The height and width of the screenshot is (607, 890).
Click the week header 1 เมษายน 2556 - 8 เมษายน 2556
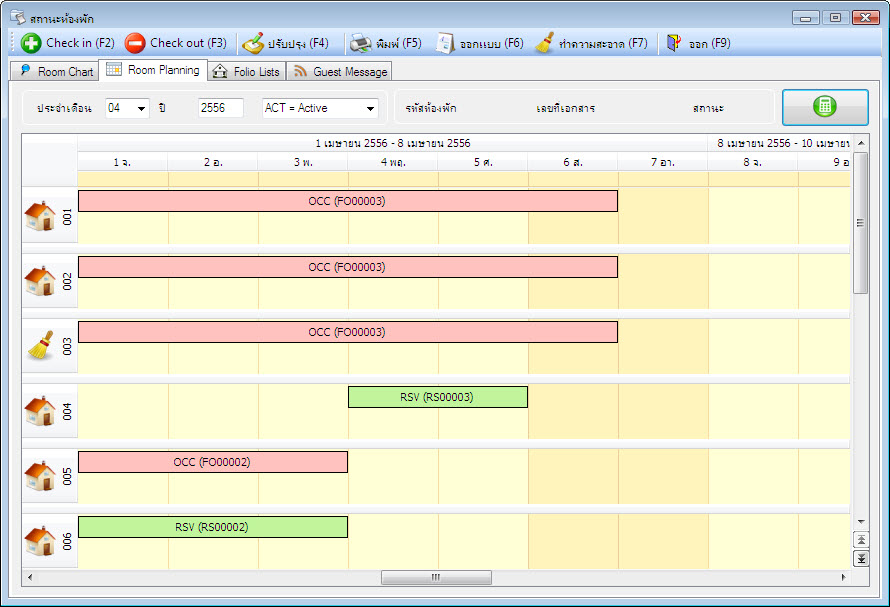point(393,143)
